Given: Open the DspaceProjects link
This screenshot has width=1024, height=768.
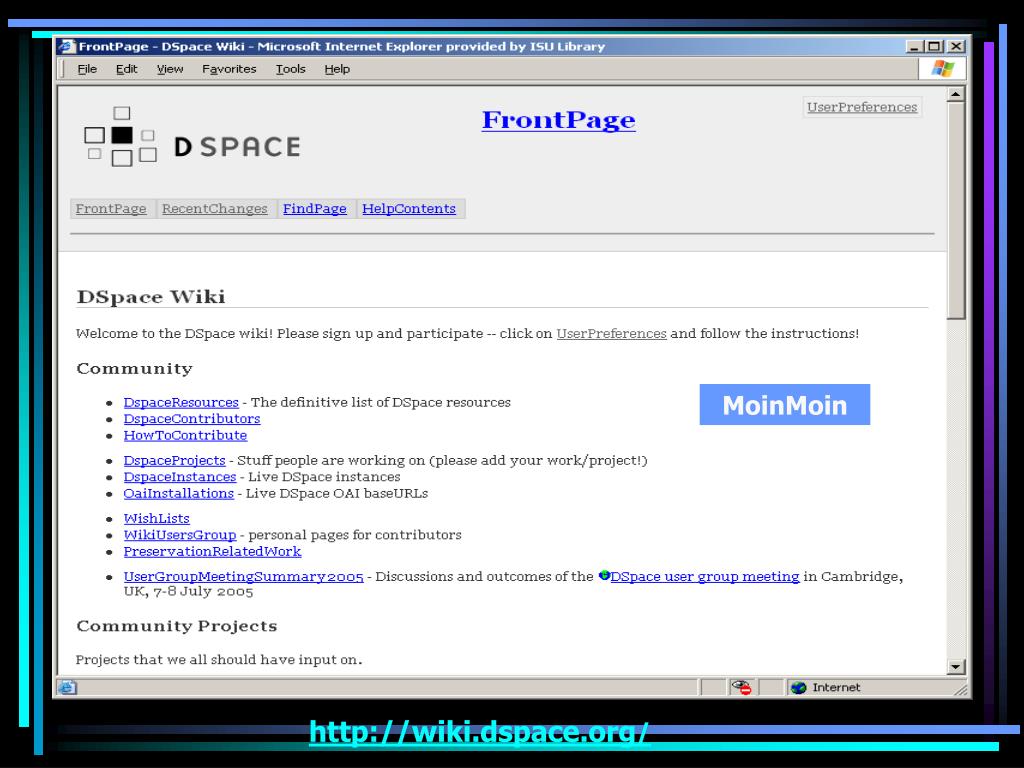Looking at the screenshot, I should pyautogui.click(x=174, y=460).
